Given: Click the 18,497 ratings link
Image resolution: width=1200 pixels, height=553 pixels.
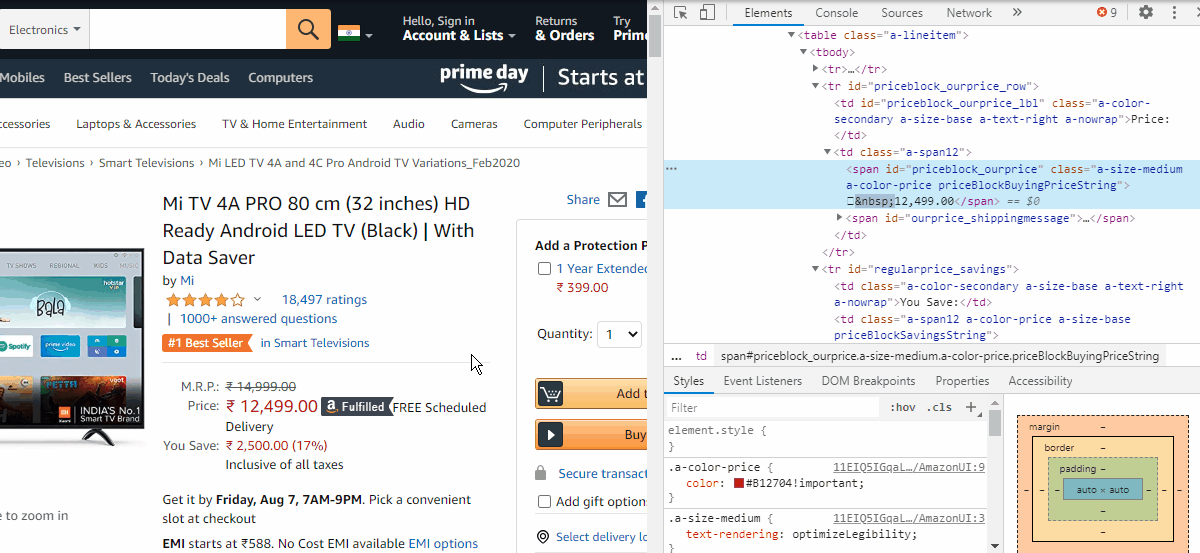Looking at the screenshot, I should [x=324, y=299].
